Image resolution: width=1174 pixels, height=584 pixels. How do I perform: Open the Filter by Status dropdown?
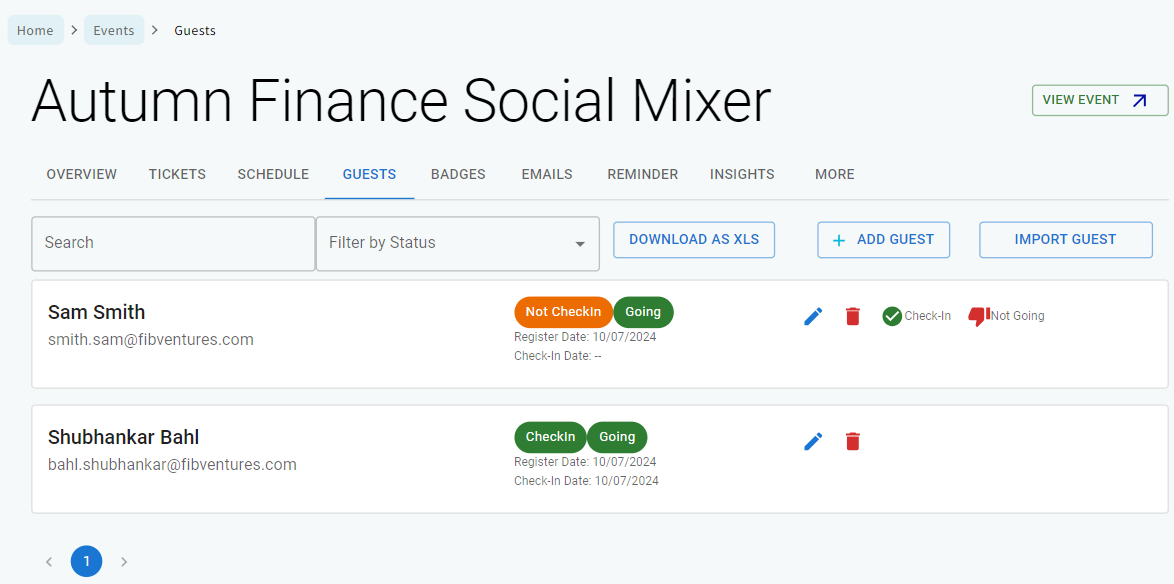(x=457, y=243)
